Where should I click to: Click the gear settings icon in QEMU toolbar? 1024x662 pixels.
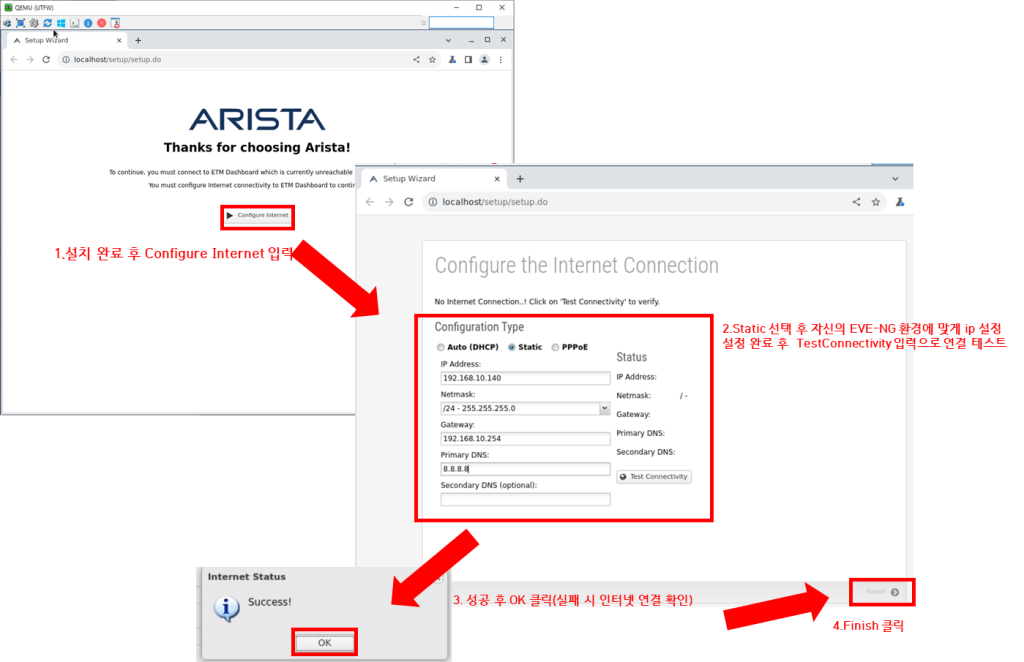pyautogui.click(x=34, y=23)
